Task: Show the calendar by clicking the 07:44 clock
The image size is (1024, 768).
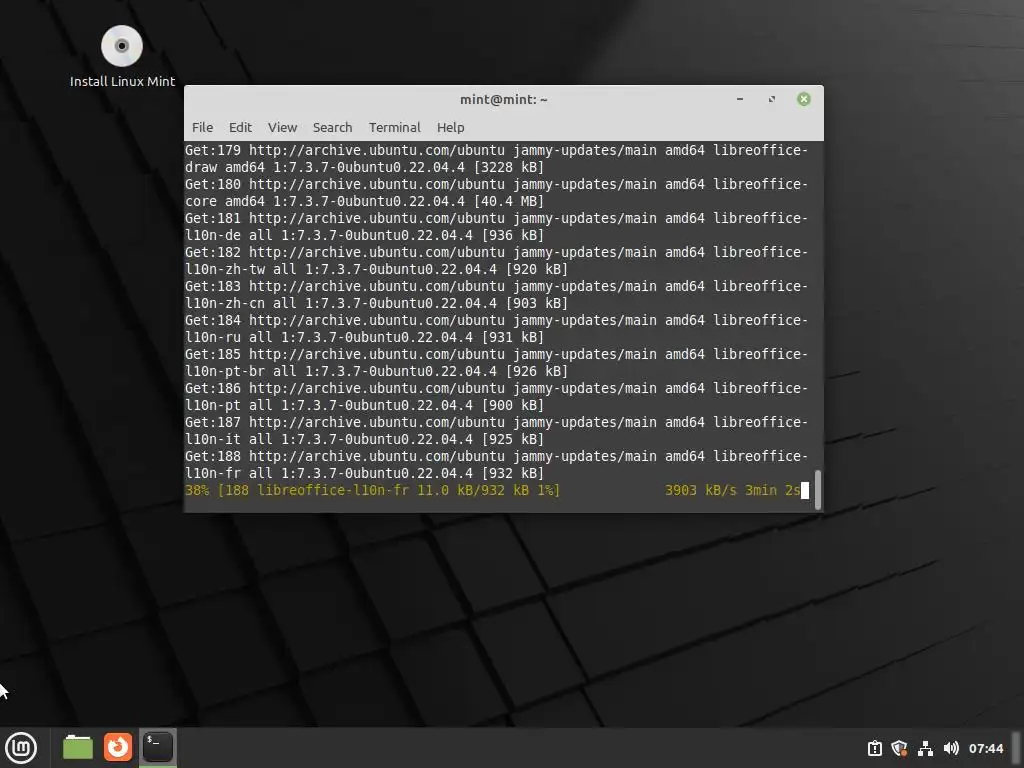Action: click(x=985, y=748)
